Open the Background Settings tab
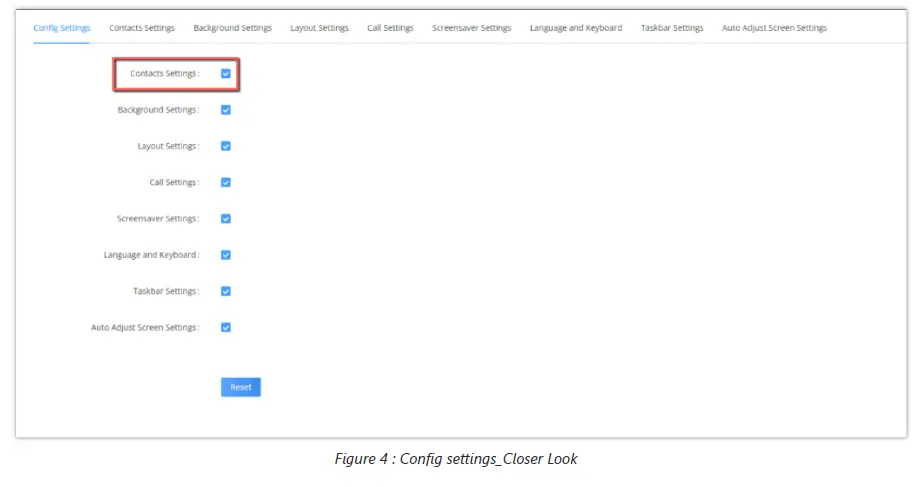The image size is (916, 487). [233, 28]
